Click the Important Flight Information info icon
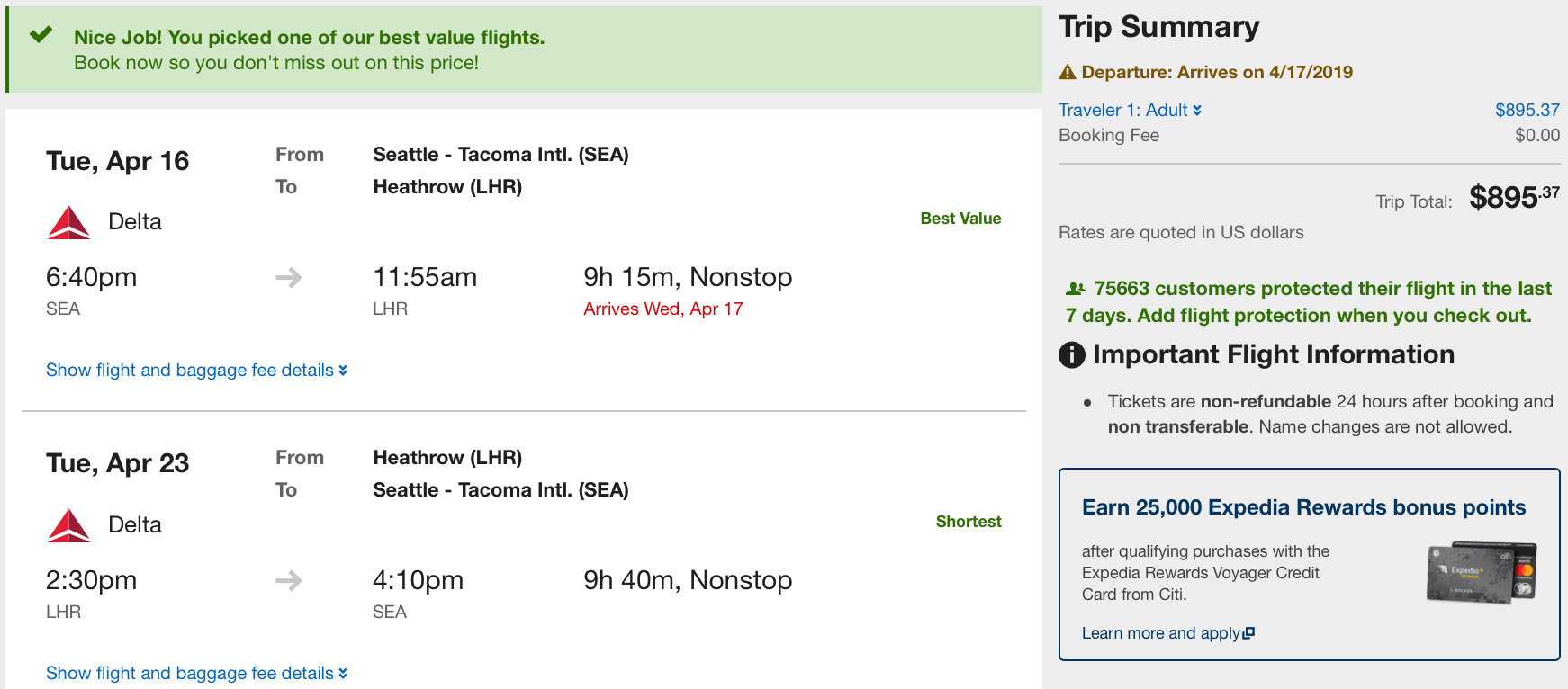The height and width of the screenshot is (689, 1568). (x=1072, y=354)
